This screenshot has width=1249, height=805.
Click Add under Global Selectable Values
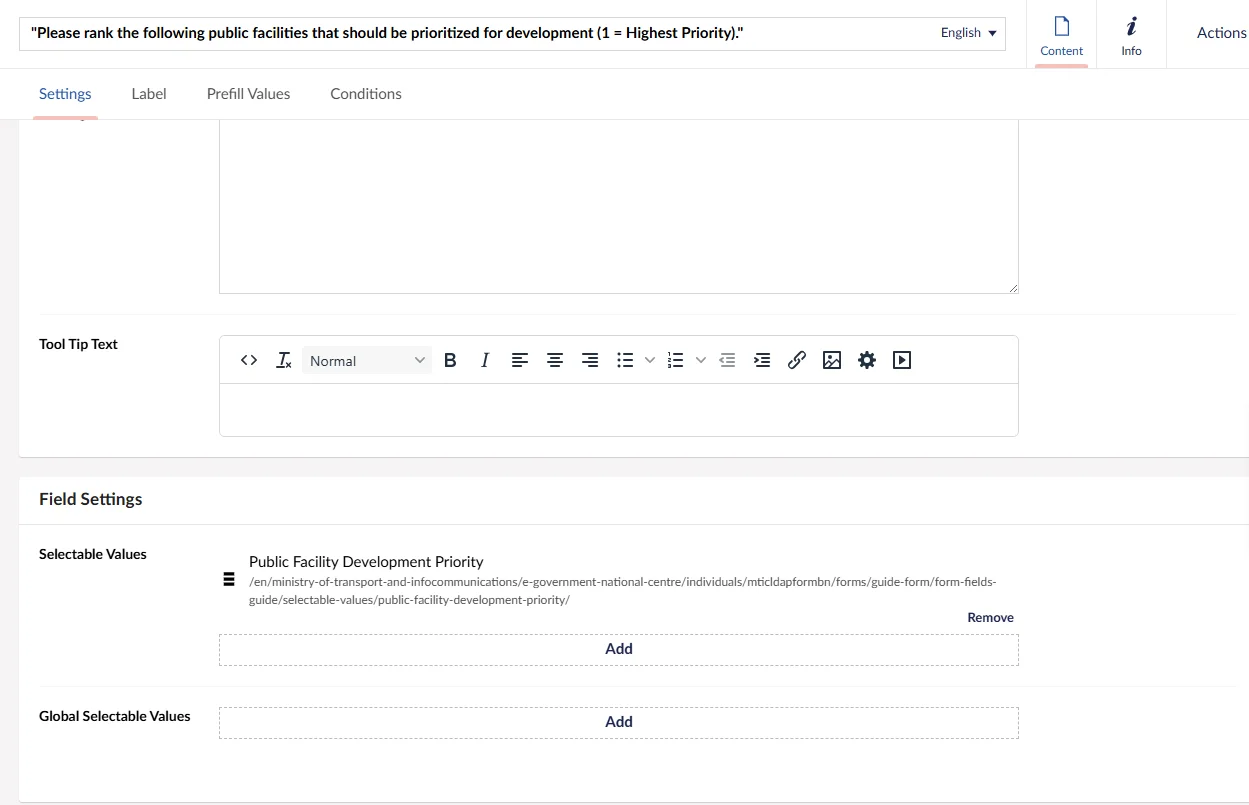(618, 722)
